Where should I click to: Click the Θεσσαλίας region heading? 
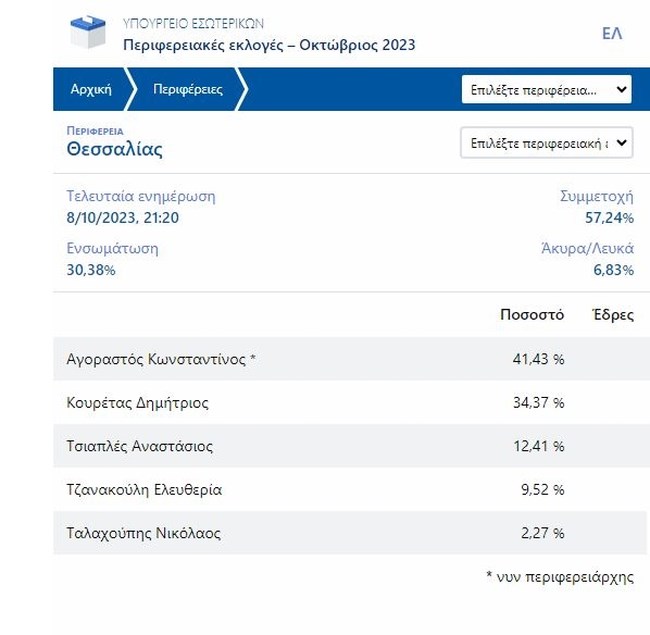(x=114, y=150)
